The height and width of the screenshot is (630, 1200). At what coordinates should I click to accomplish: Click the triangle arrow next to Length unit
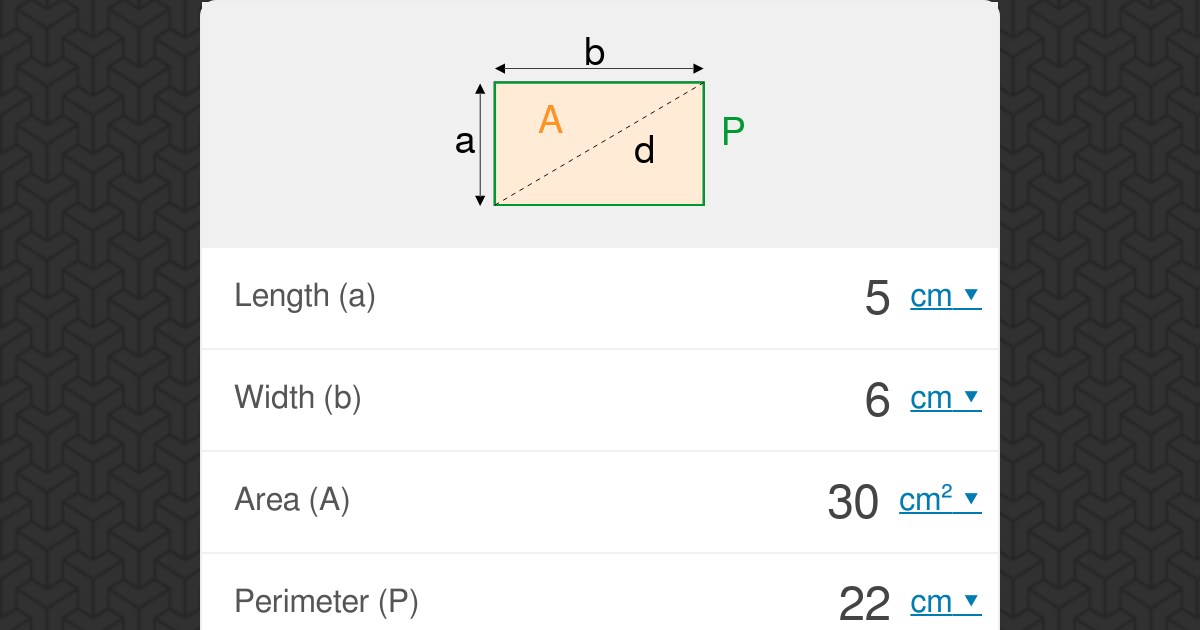[x=970, y=294]
